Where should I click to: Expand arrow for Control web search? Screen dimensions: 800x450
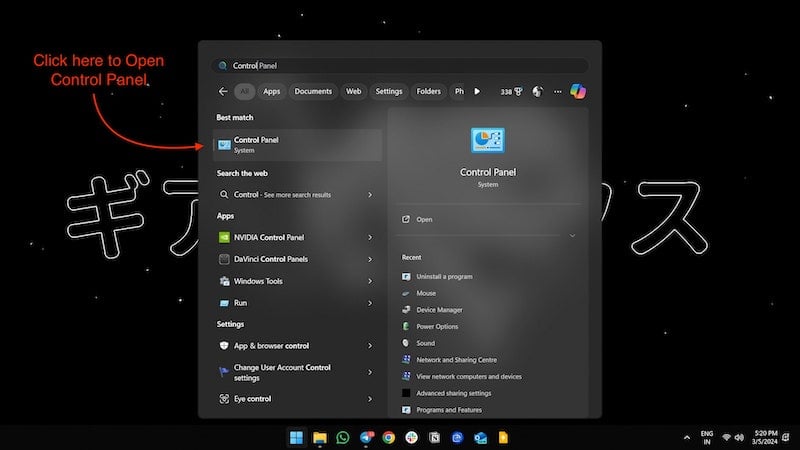tap(370, 194)
